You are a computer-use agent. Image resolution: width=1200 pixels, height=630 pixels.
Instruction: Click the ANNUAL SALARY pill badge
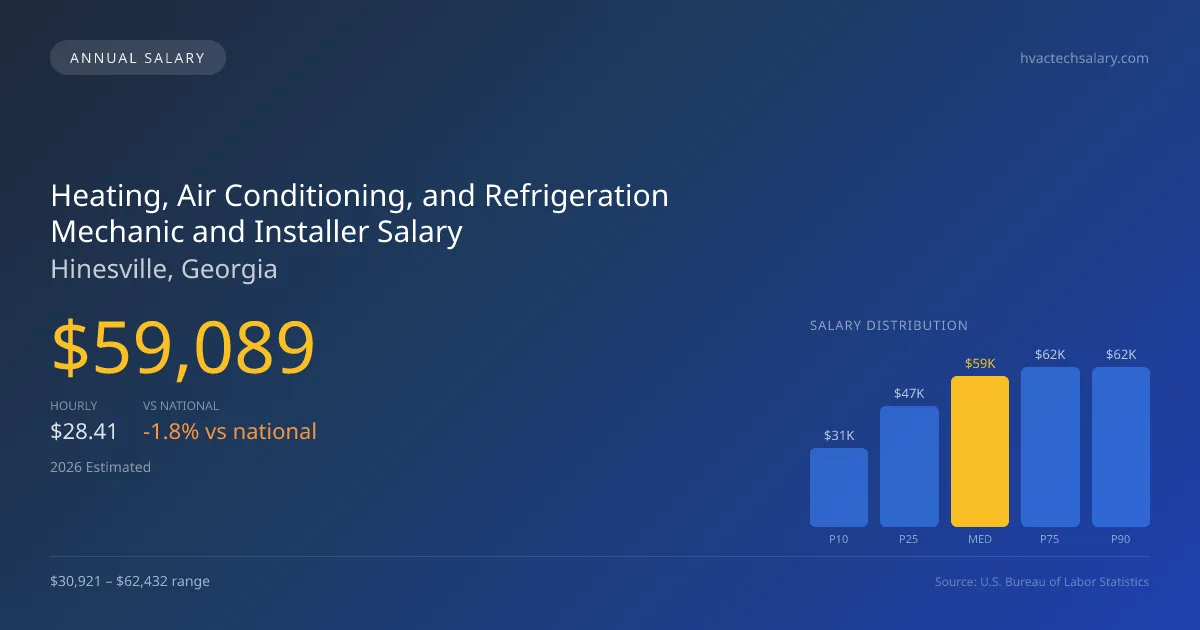click(138, 58)
